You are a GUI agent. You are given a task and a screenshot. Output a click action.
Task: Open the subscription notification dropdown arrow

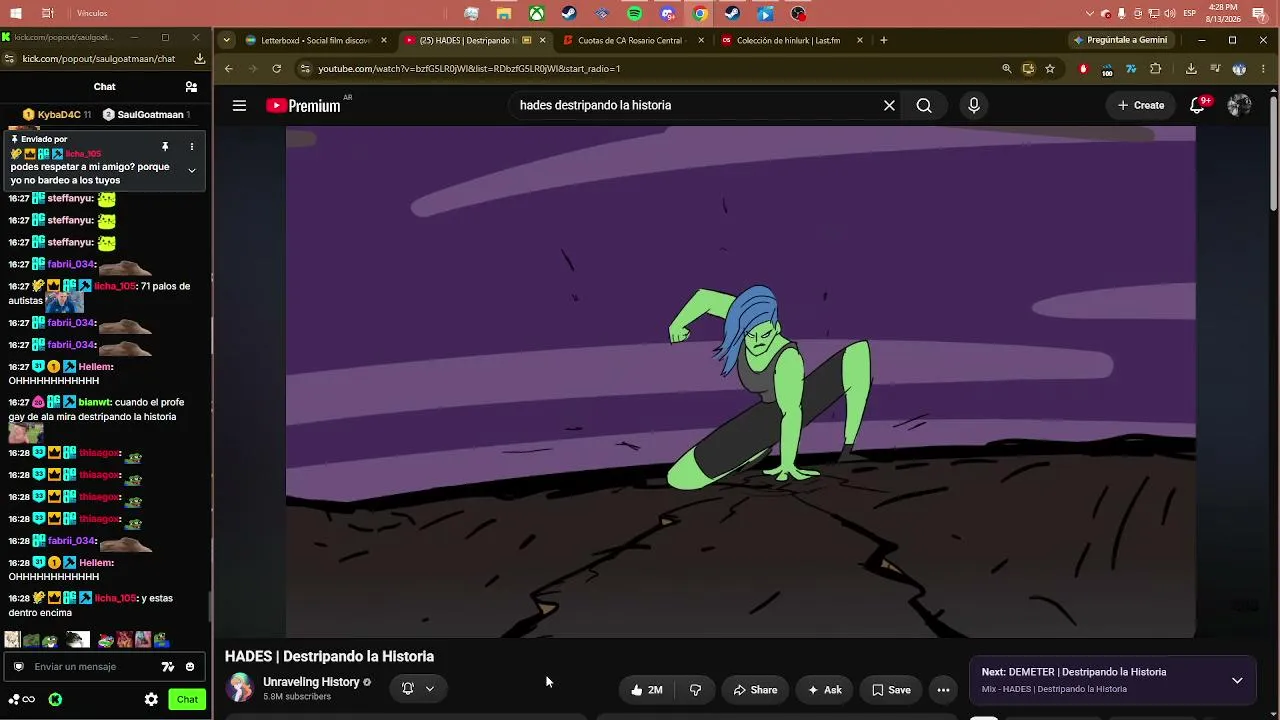(x=430, y=688)
